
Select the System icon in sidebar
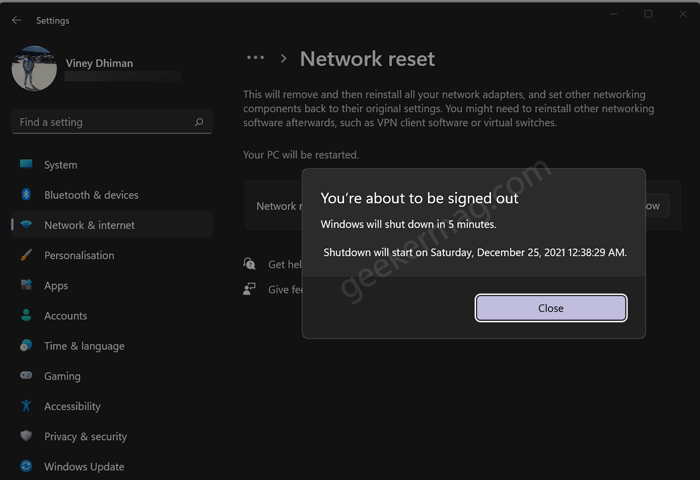(26, 164)
